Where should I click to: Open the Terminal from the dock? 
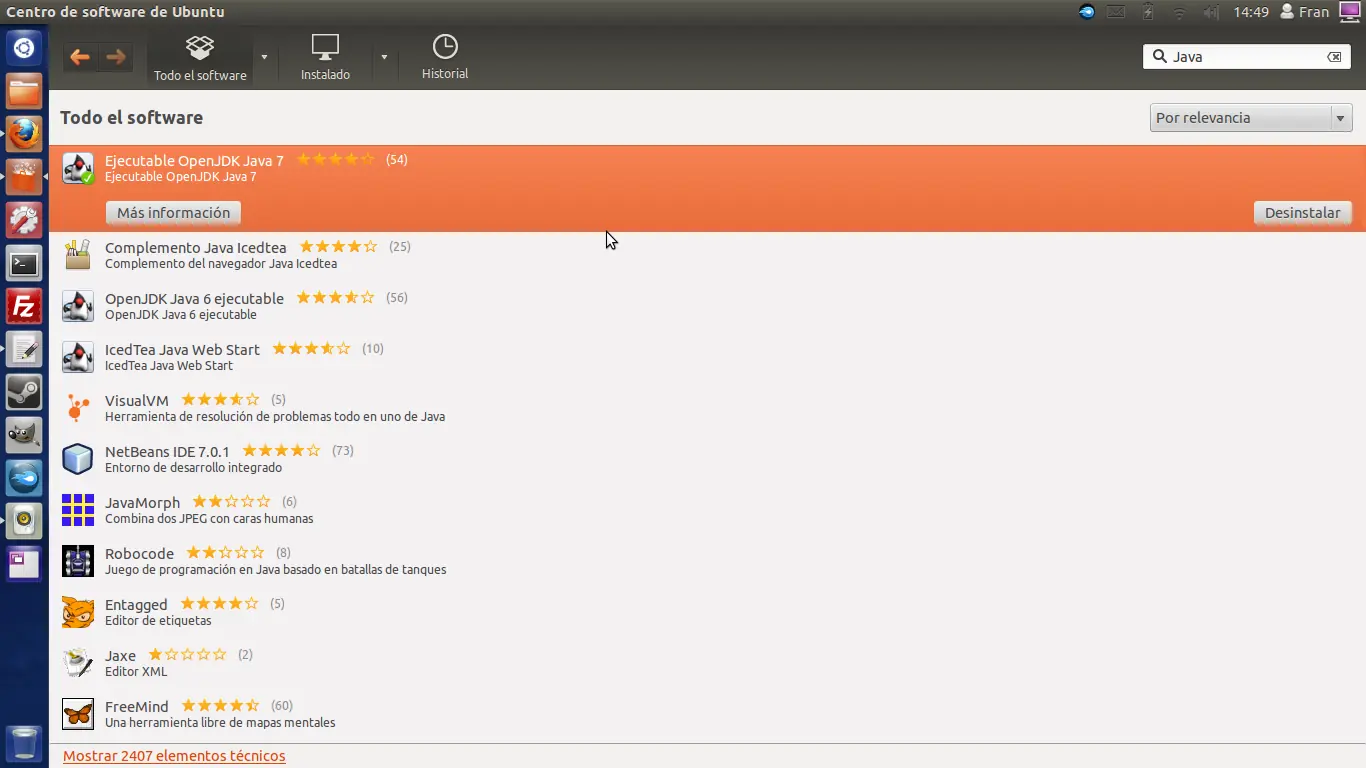tap(24, 263)
